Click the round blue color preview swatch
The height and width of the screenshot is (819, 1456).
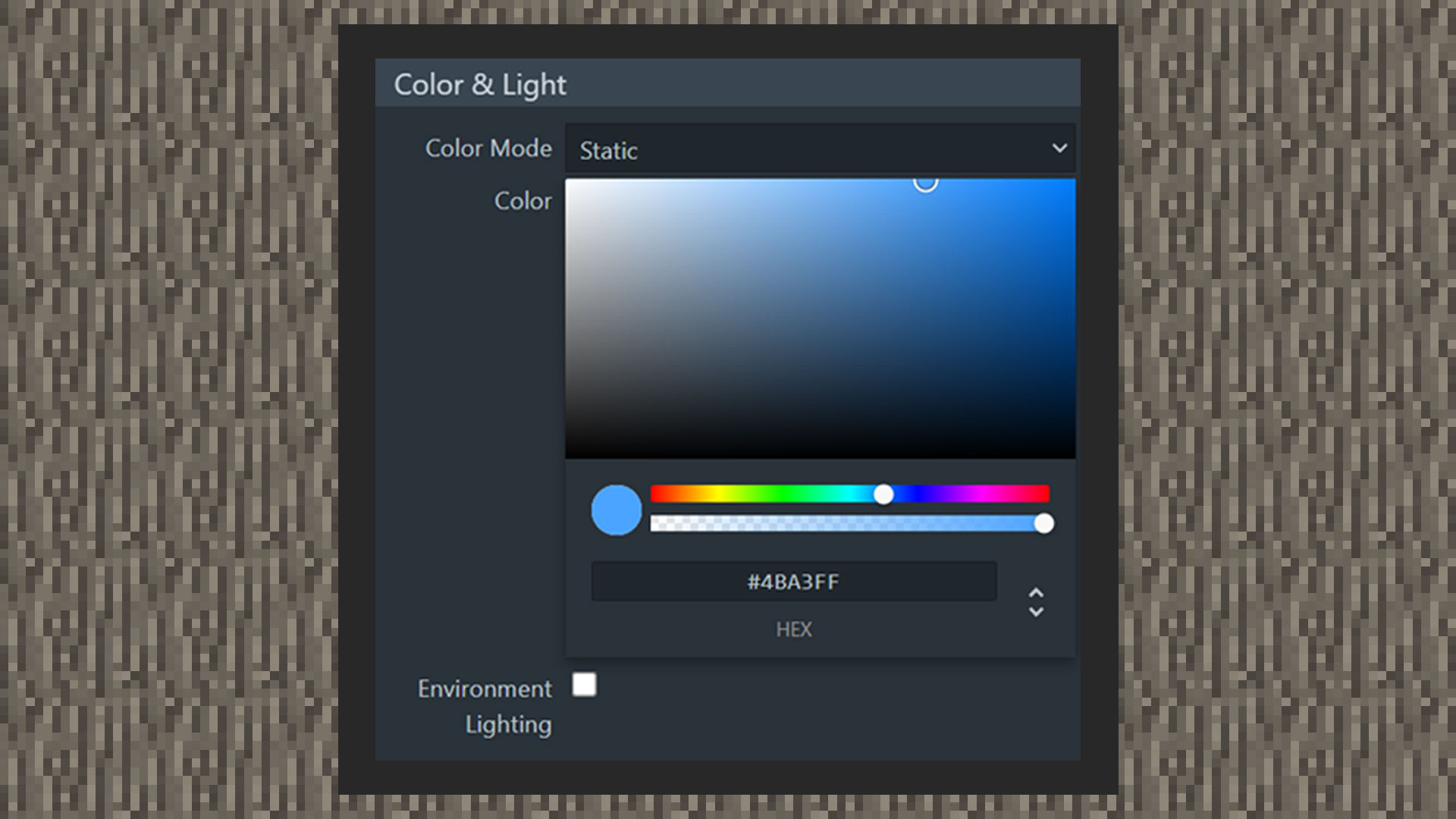(x=616, y=510)
